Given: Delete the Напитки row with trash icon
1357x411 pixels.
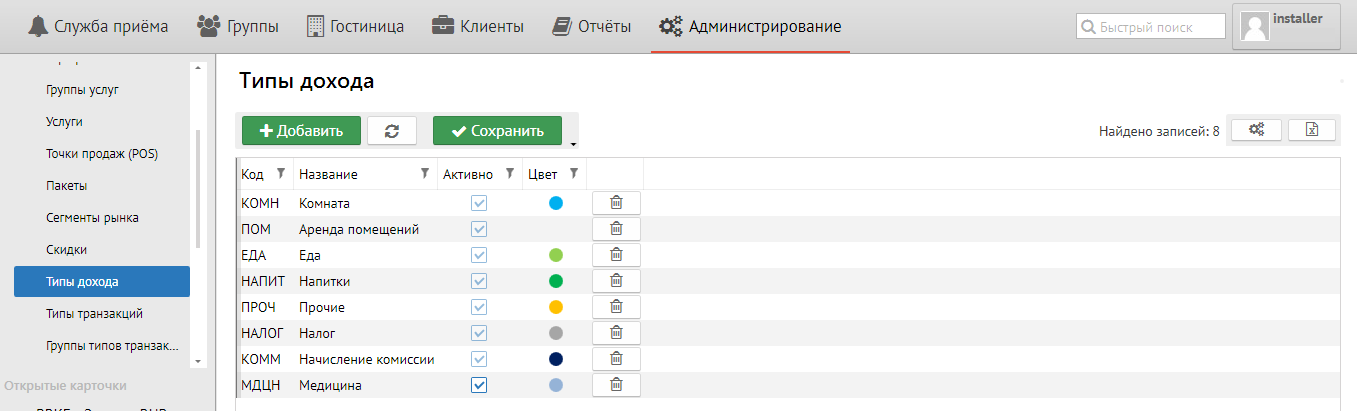Looking at the screenshot, I should (616, 281).
